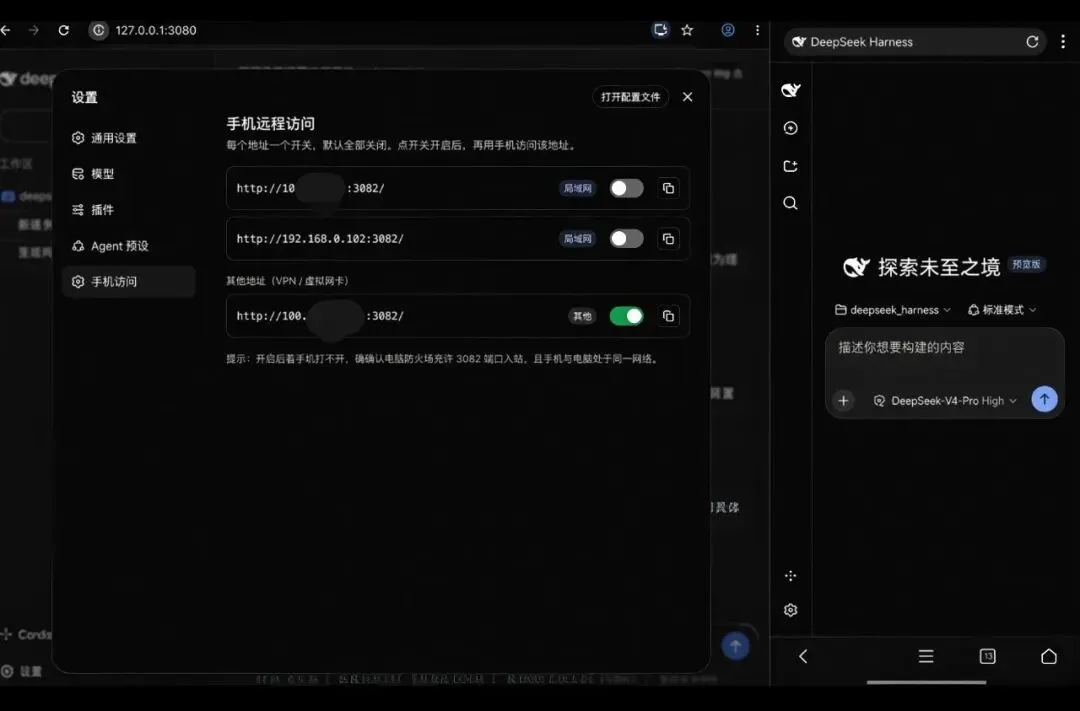
Task: Click the DeepSeek Harness address bar
Action: tap(914, 42)
